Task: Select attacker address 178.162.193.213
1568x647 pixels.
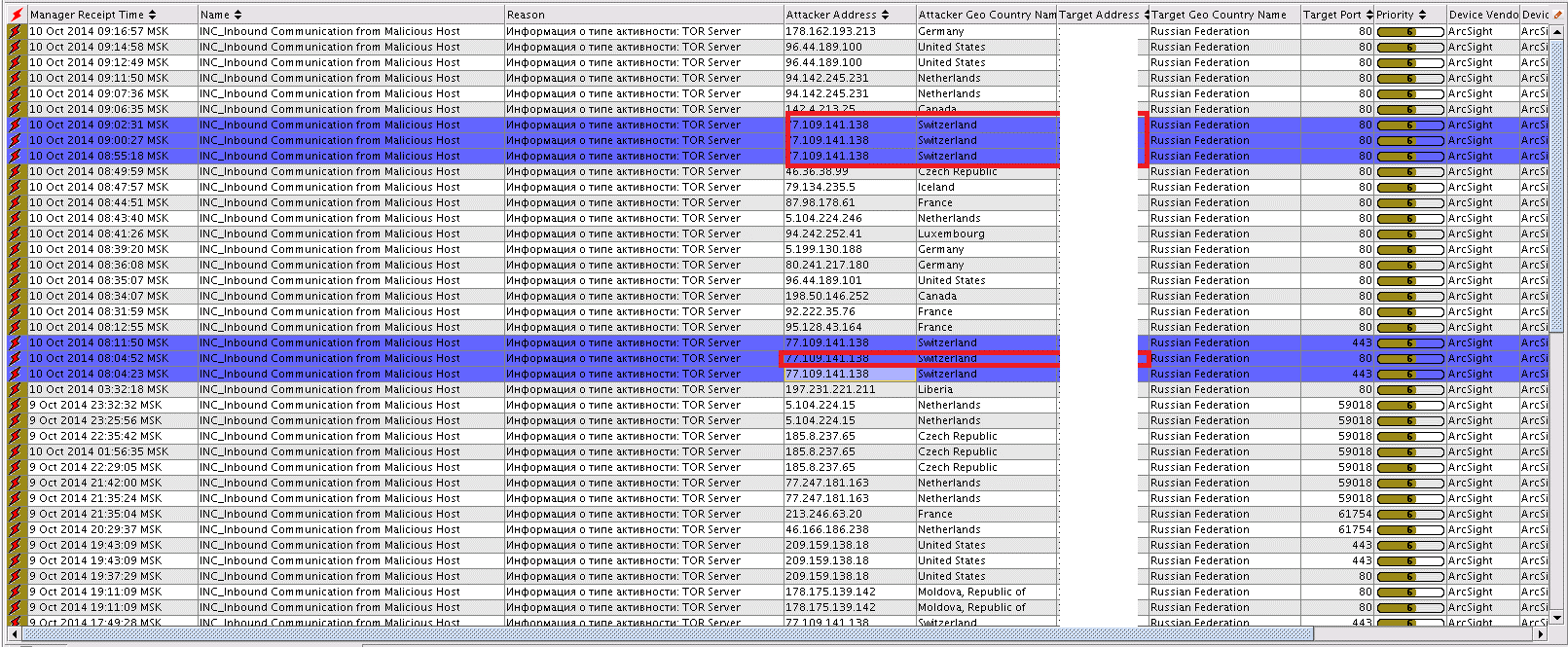Action: (x=830, y=31)
